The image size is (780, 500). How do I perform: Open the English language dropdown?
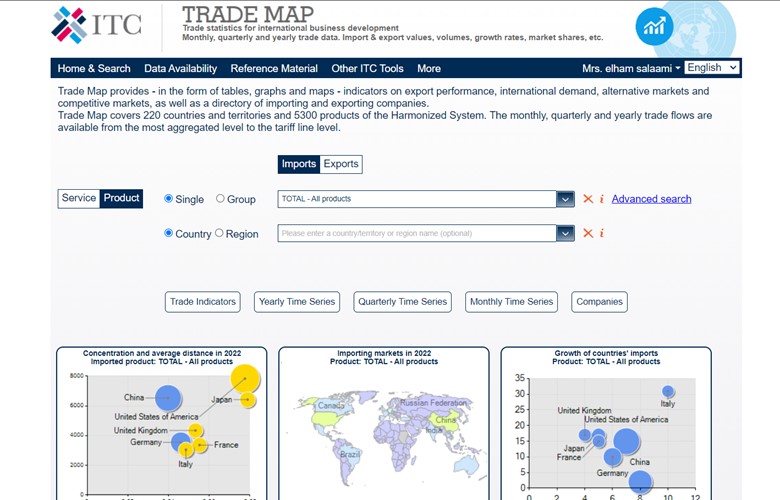click(x=712, y=68)
